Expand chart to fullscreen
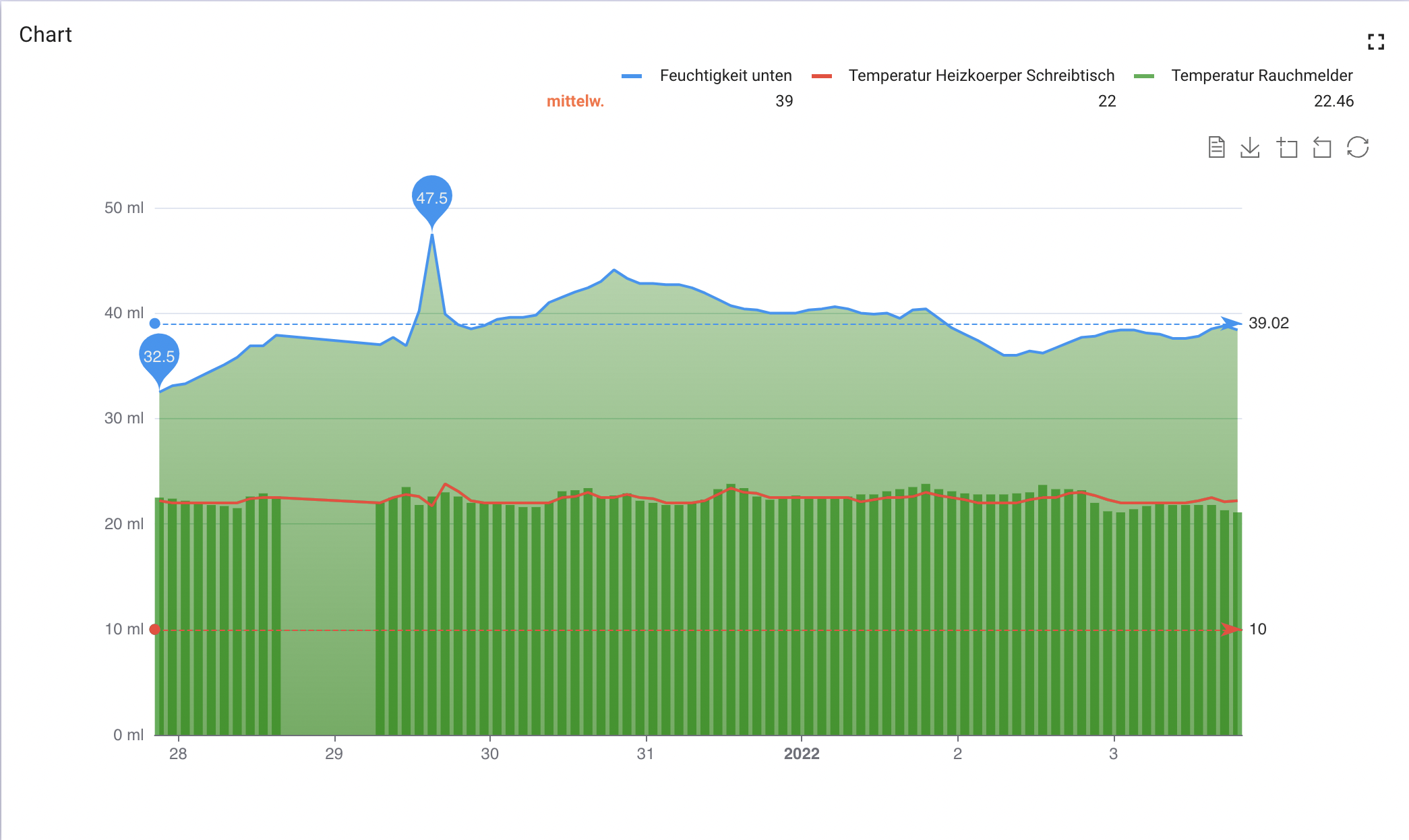The height and width of the screenshot is (840, 1409). pos(1376,42)
